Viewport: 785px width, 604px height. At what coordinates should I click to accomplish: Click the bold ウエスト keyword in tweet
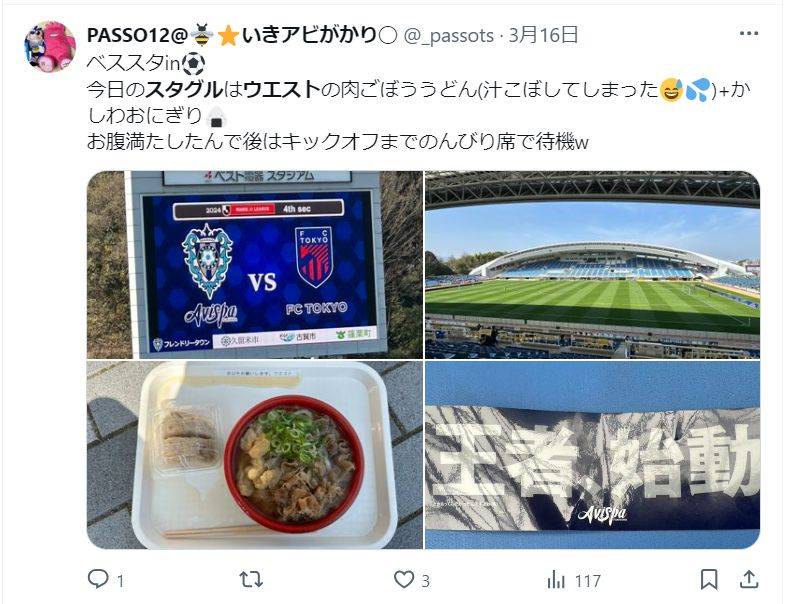(282, 90)
